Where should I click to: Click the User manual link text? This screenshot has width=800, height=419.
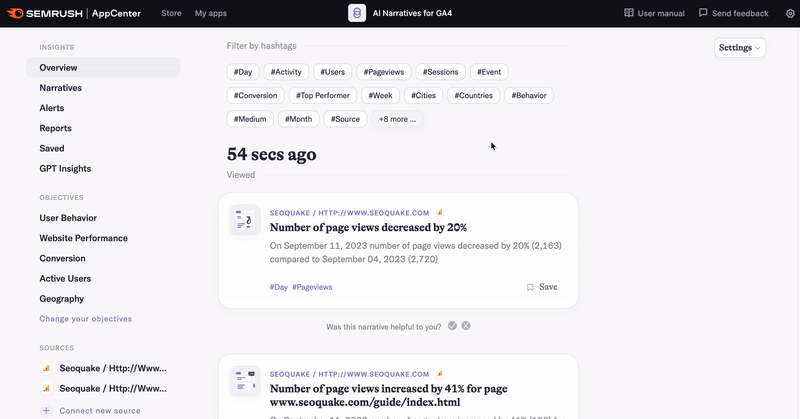click(x=661, y=13)
